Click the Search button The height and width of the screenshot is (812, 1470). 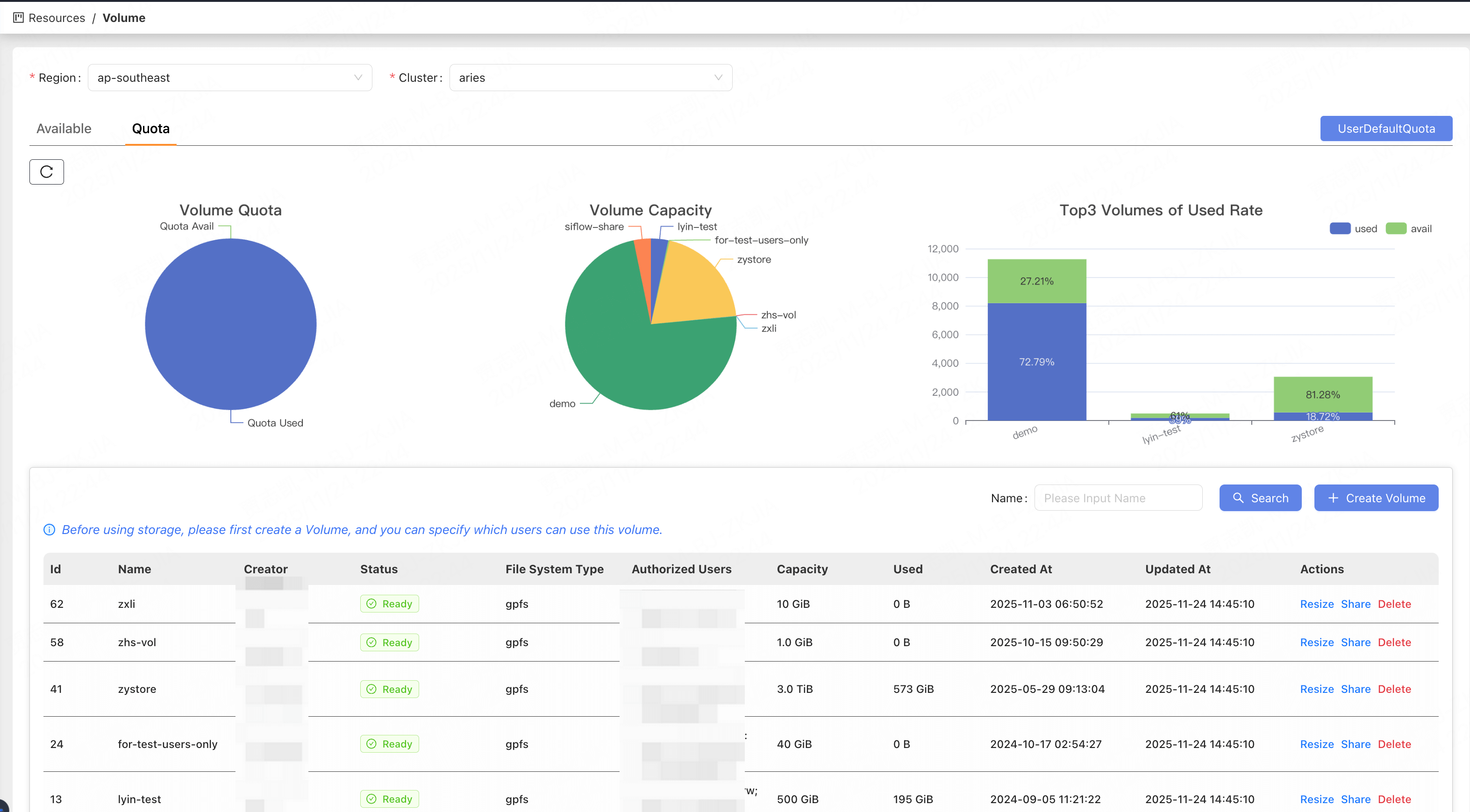[x=1260, y=498]
